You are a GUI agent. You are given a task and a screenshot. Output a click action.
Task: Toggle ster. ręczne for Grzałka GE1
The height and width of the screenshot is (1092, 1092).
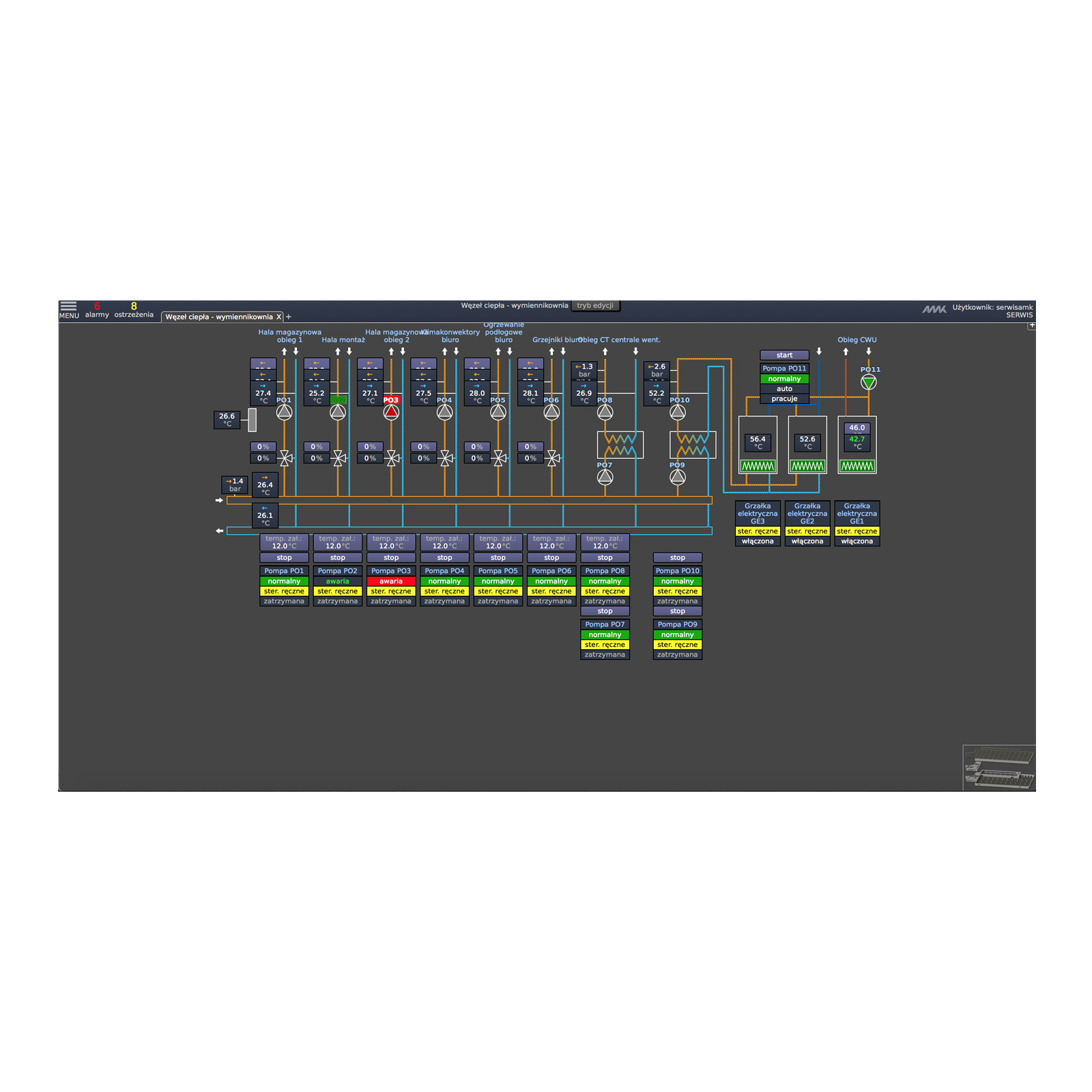(x=857, y=531)
